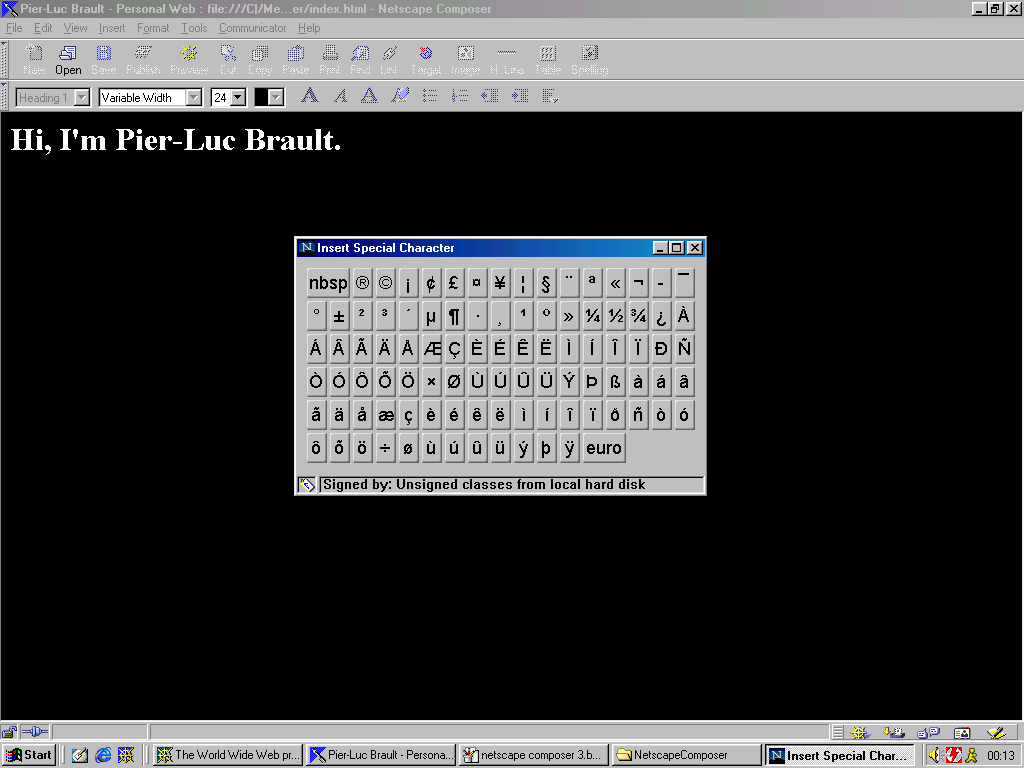Insert the ½ fraction character
Image resolution: width=1024 pixels, height=768 pixels.
(615, 316)
